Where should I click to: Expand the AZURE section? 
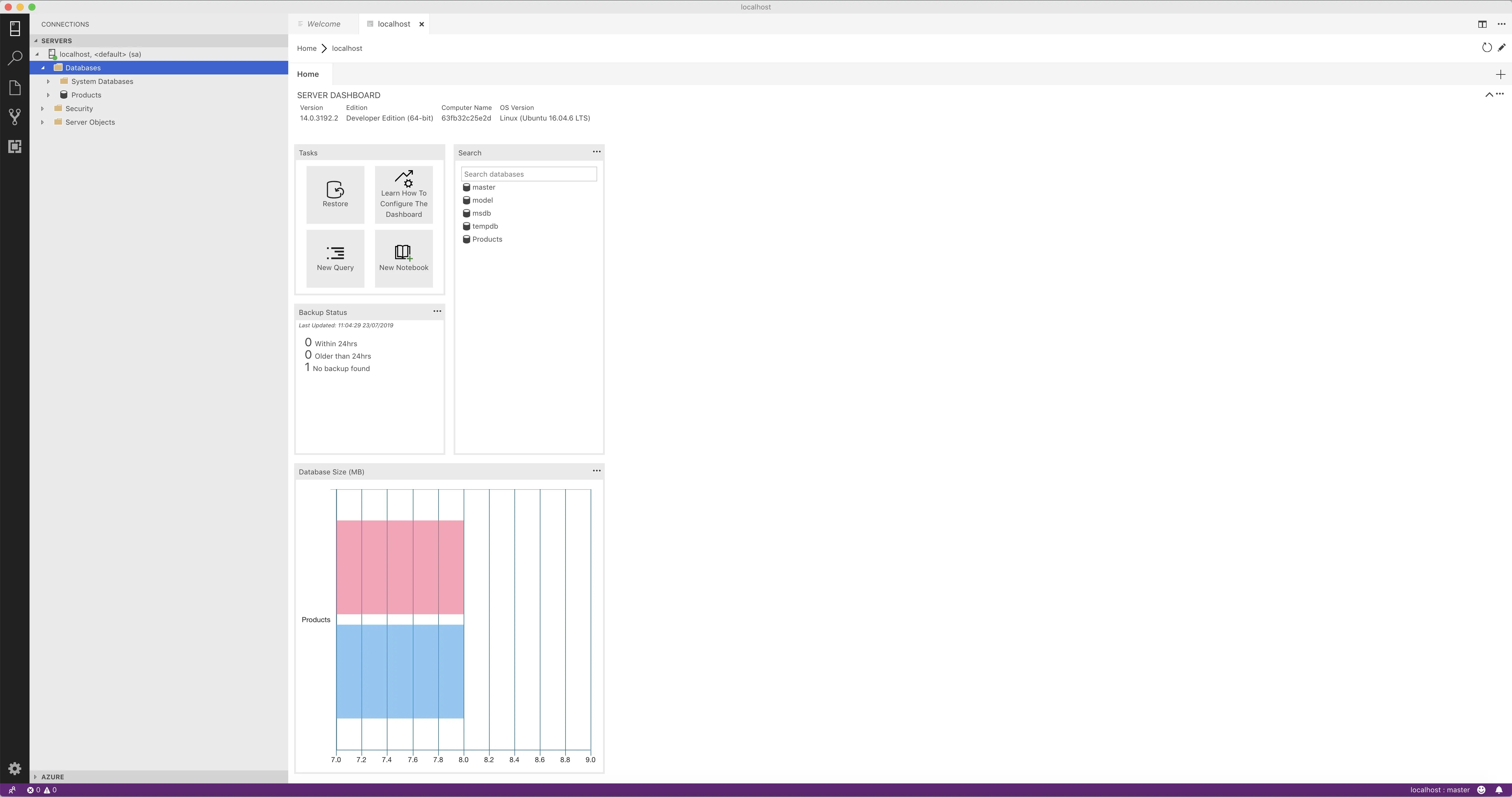[x=35, y=776]
